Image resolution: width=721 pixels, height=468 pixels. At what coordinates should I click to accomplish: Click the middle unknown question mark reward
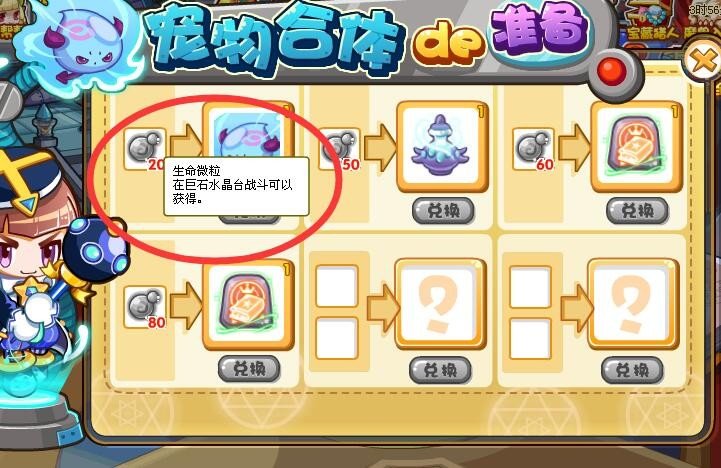point(441,304)
